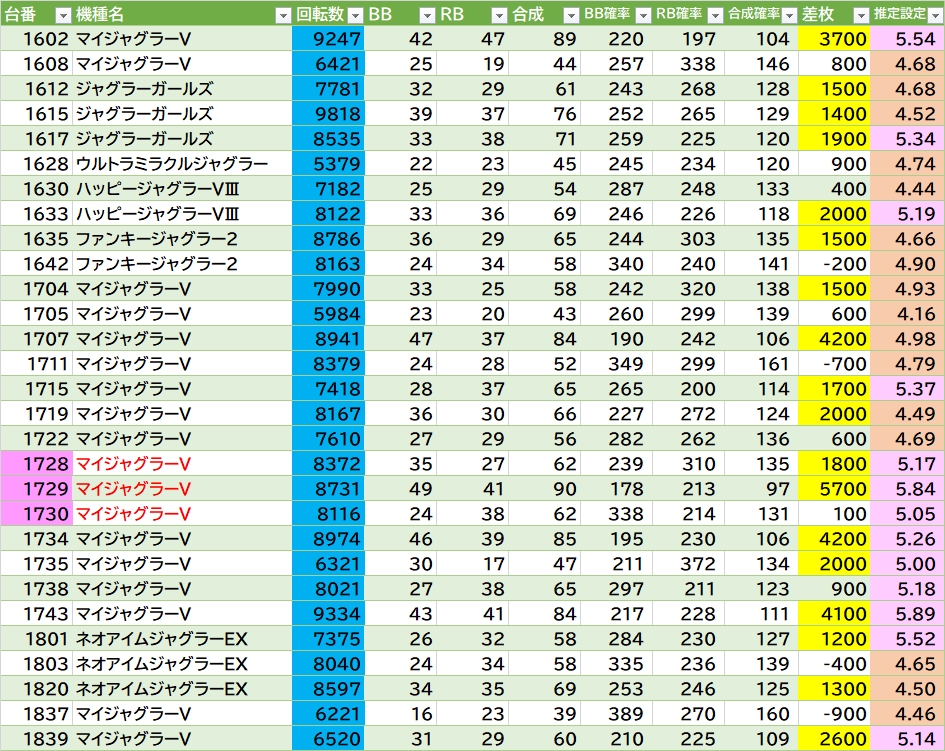Viewport: 945px width, 751px height.
Task: Click the BB確率 cell showing 389
Action: point(614,714)
